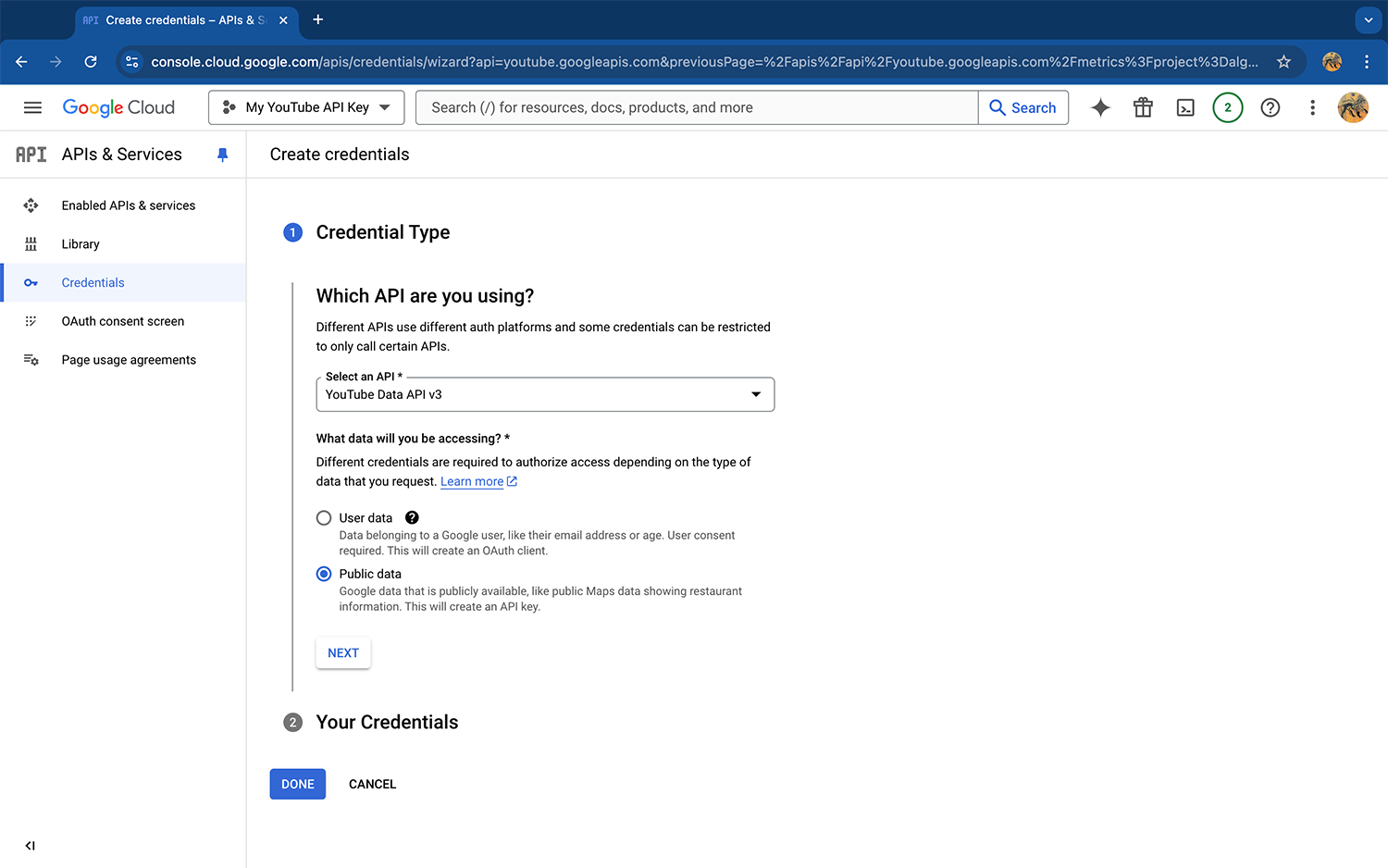1388x868 pixels.
Task: Click Enabled APIs & services sidebar icon
Action: point(31,205)
